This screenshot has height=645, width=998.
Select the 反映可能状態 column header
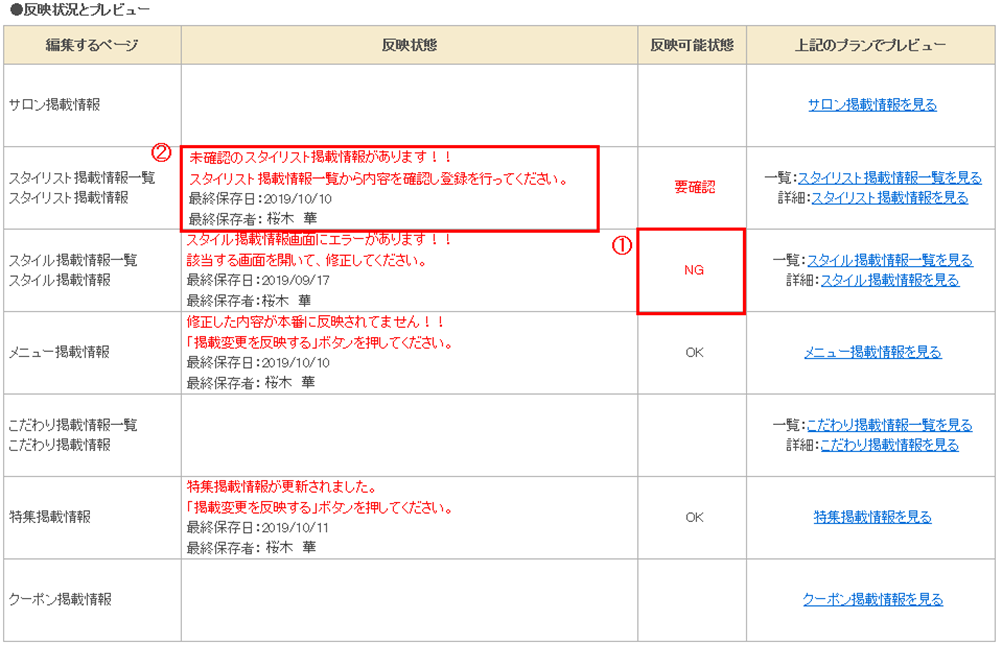(x=692, y=45)
